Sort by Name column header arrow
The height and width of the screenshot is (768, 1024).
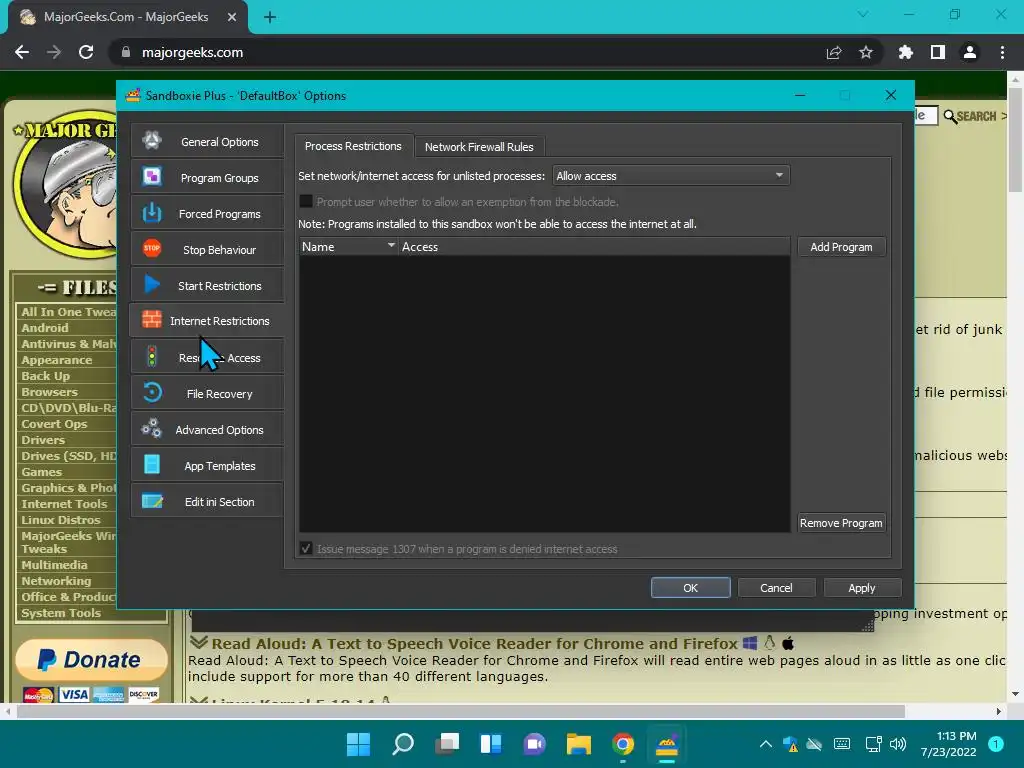391,246
